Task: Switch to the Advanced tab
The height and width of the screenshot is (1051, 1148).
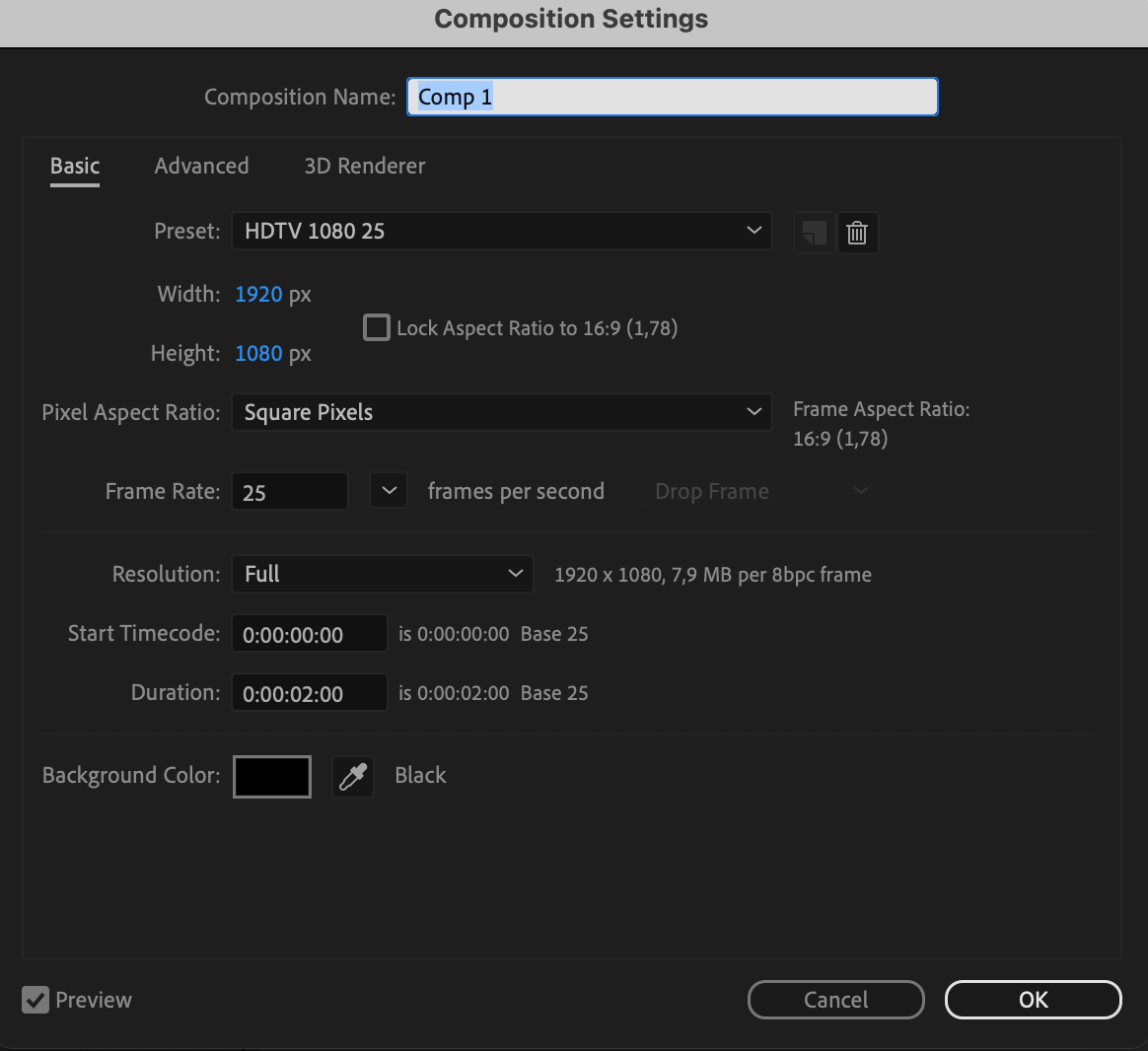Action: tap(201, 166)
